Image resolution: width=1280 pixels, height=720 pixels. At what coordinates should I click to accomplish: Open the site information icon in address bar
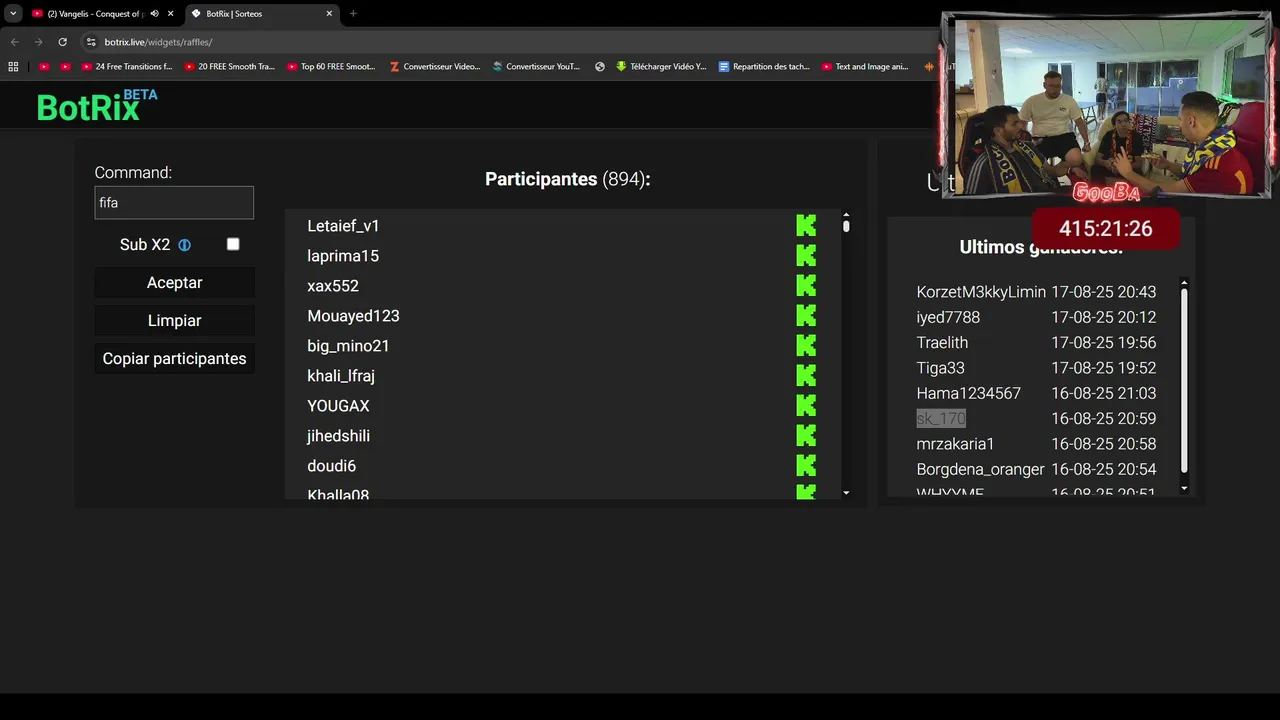(x=91, y=42)
